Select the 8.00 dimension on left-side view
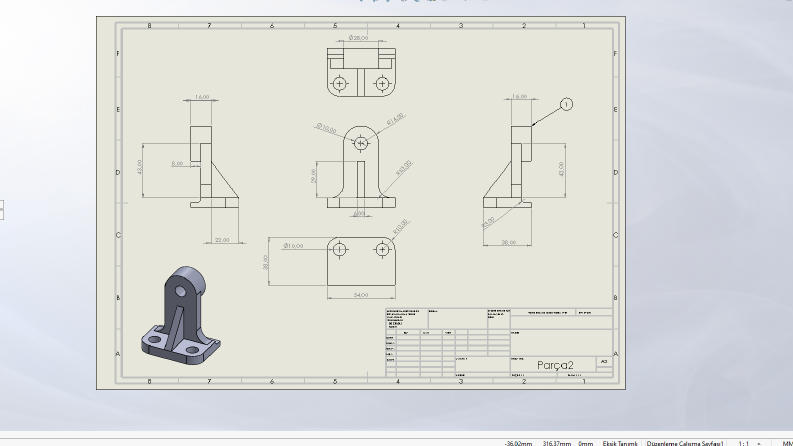The image size is (793, 446). pos(177,163)
